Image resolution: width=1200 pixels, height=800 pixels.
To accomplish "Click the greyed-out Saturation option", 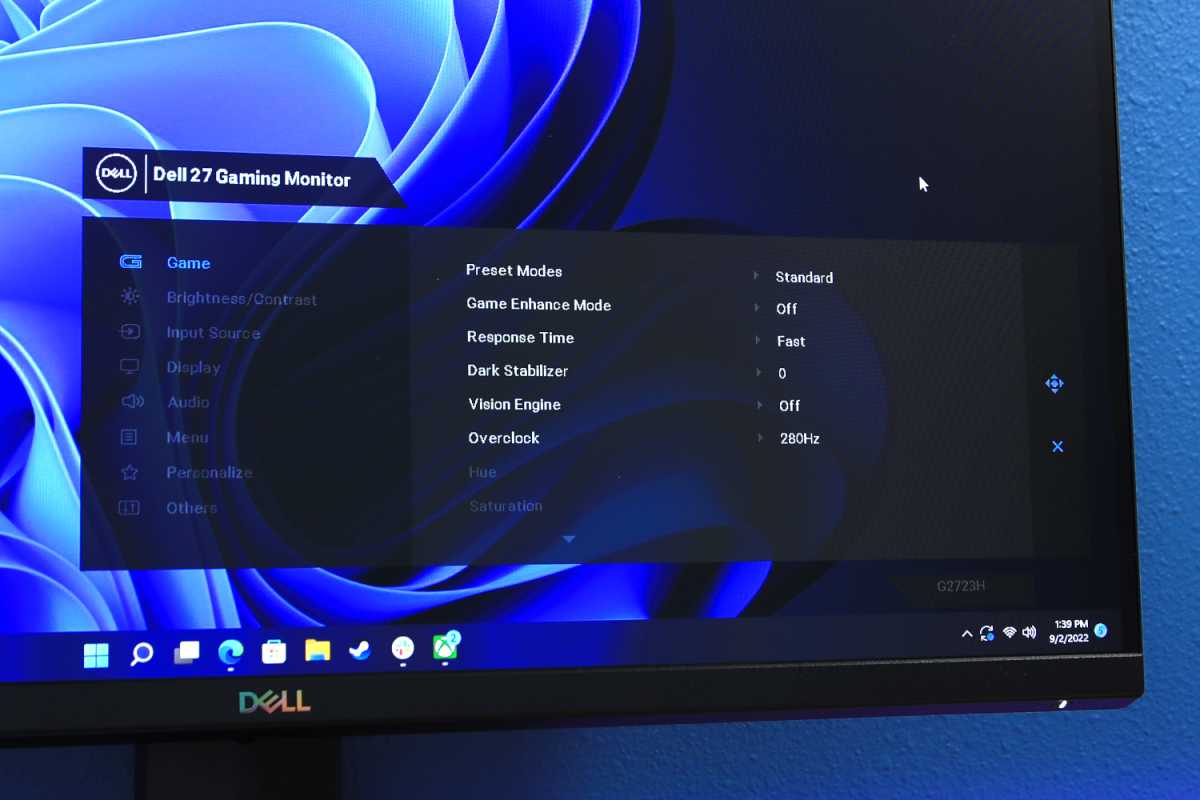I will tap(506, 506).
